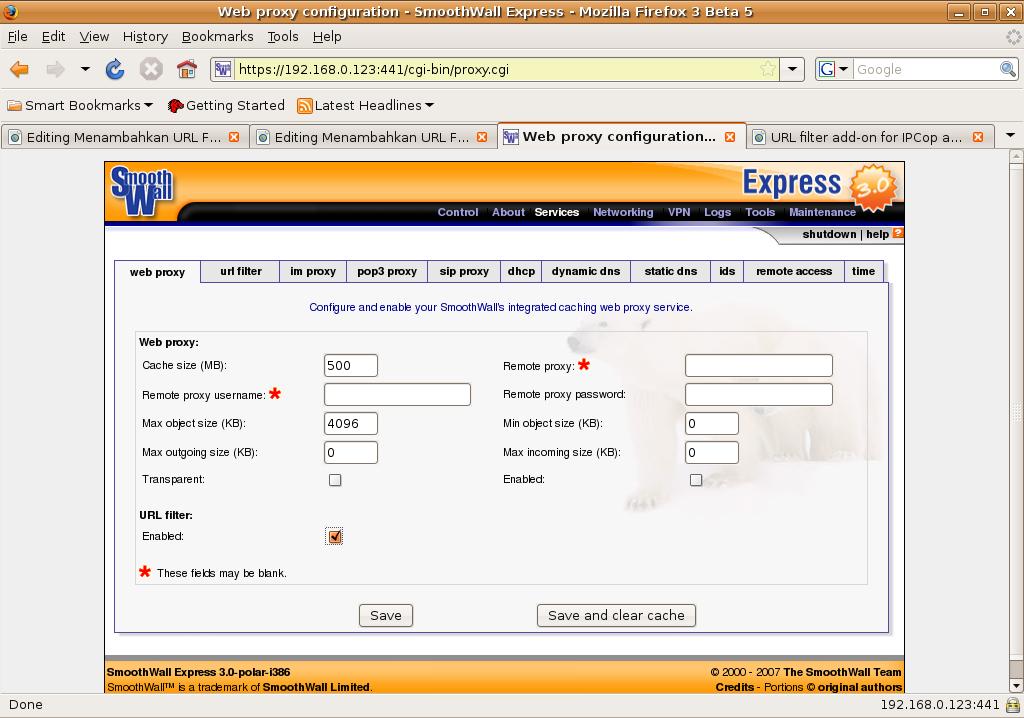Tick the Web proxy Enabled checkbox

[x=696, y=480]
